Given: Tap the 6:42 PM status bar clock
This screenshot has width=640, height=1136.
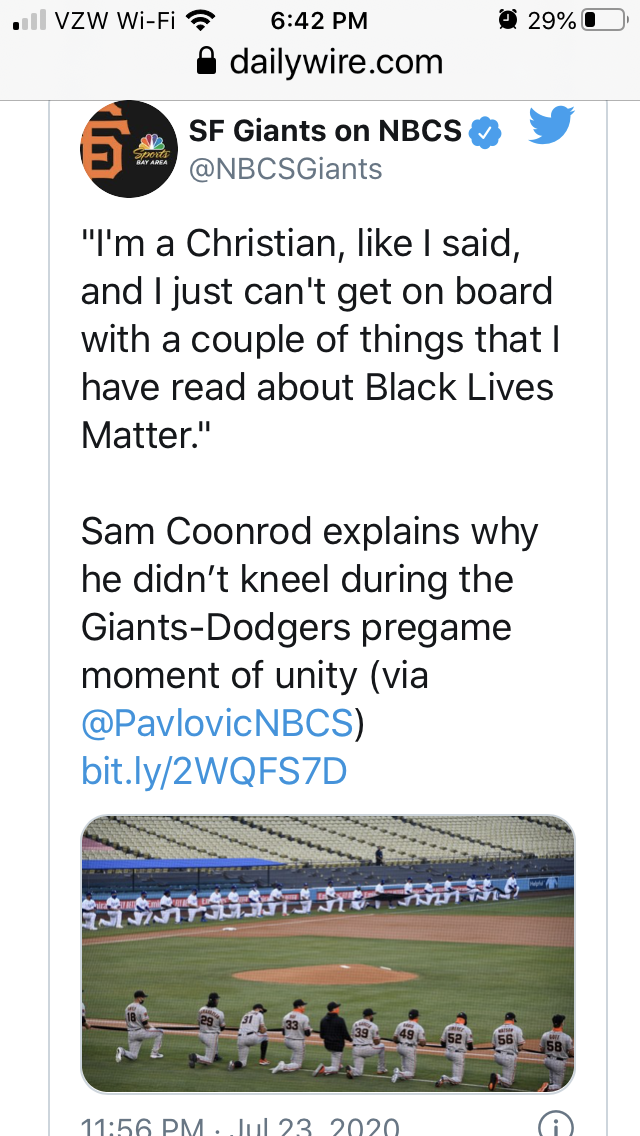Looking at the screenshot, I should [319, 20].
